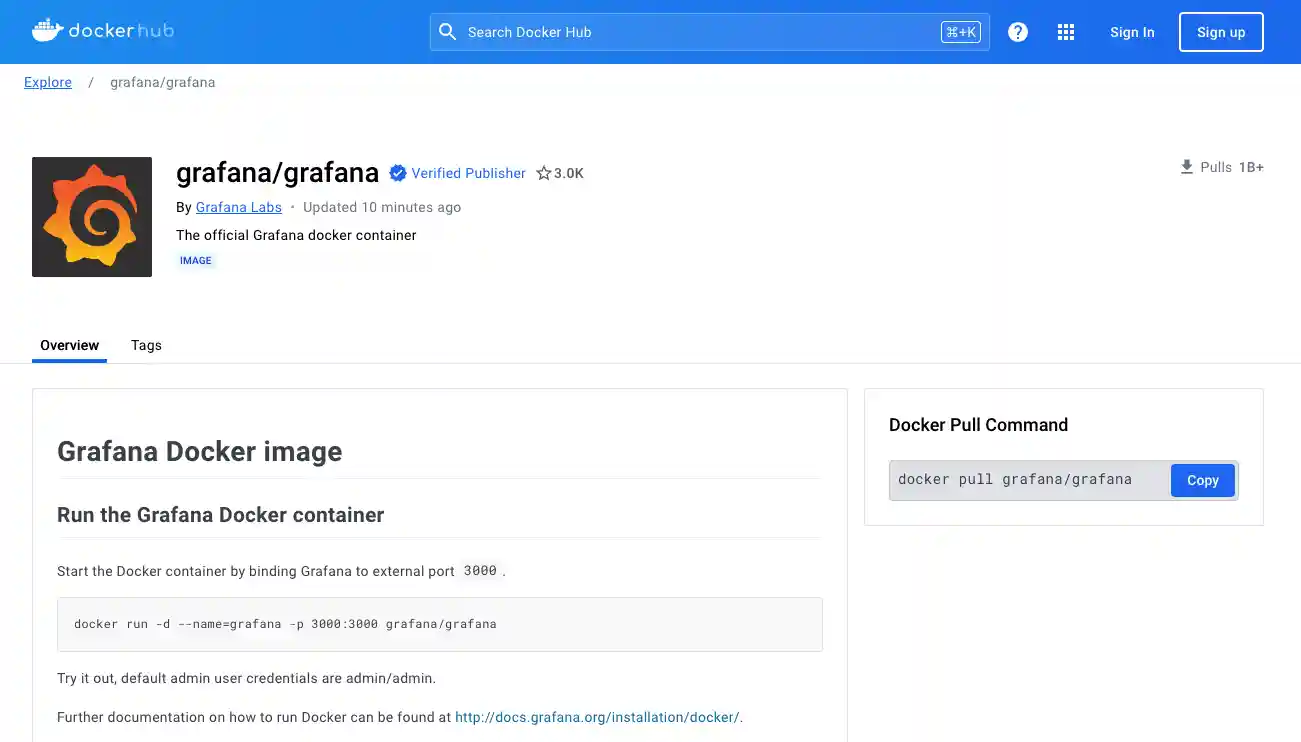The height and width of the screenshot is (742, 1301).
Task: Click the Verified Publisher badge
Action: click(x=457, y=173)
